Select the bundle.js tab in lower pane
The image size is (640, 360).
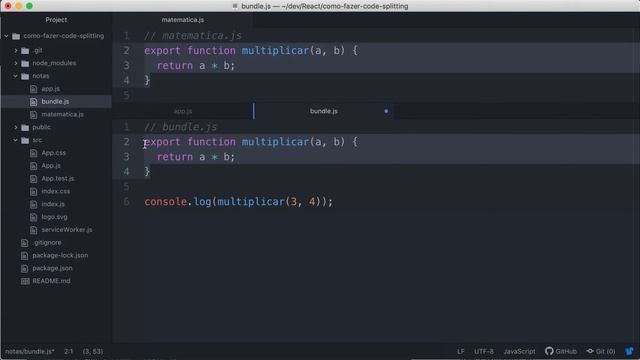point(324,111)
